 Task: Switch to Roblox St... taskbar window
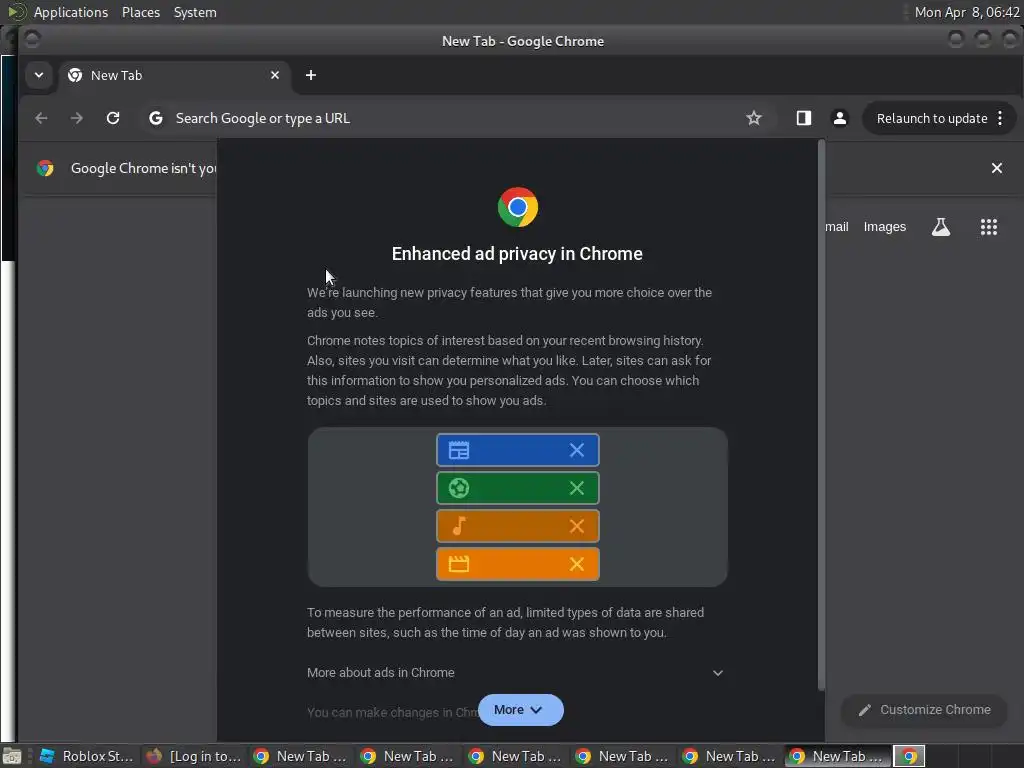(x=87, y=756)
